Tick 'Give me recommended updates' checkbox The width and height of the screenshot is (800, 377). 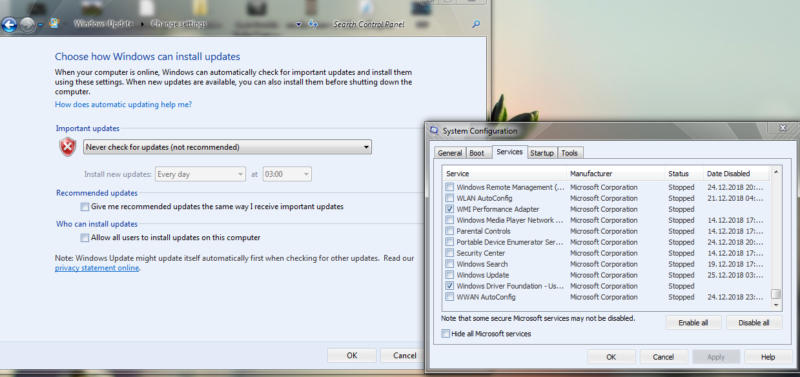tap(85, 207)
